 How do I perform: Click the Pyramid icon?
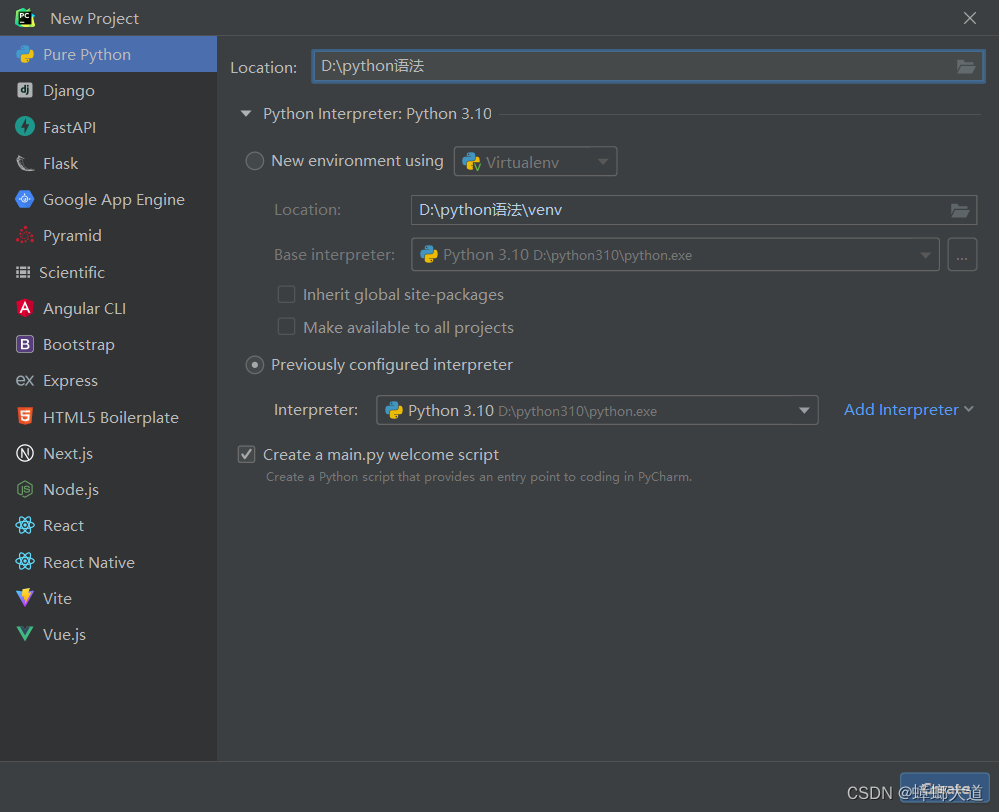tap(25, 235)
